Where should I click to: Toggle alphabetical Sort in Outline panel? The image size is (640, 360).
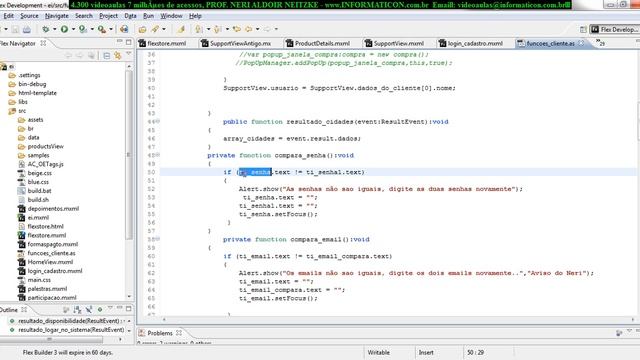(77, 310)
